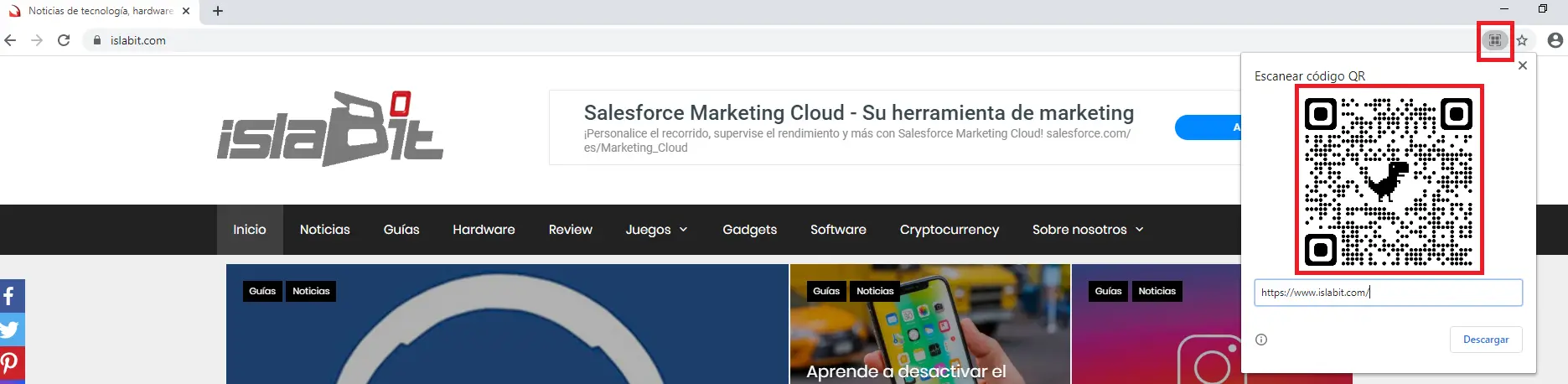Image resolution: width=1568 pixels, height=384 pixels.
Task: Reload the page with the refresh icon
Action: [64, 40]
